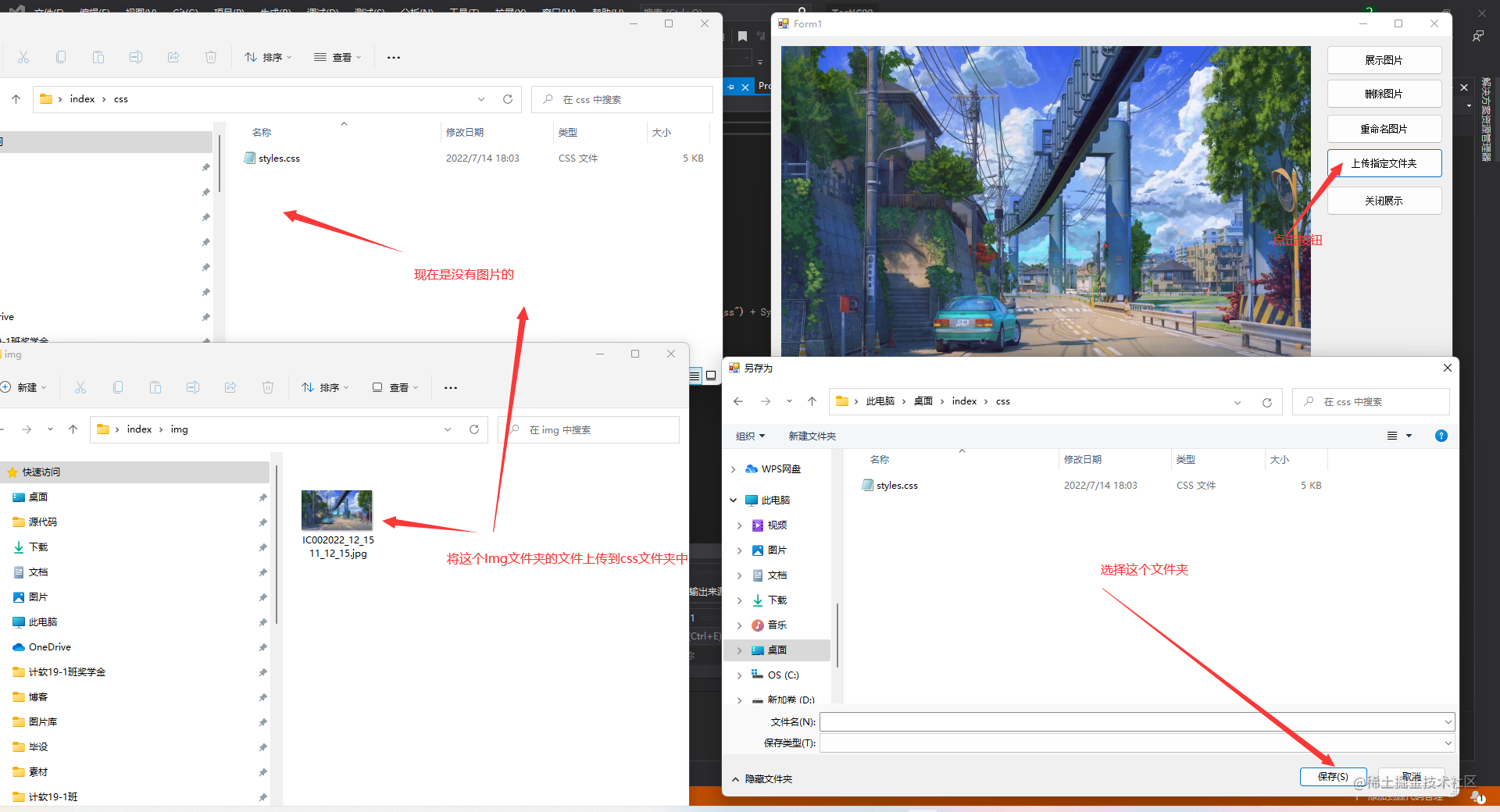Click the Cut icon in img explorer toolbar
1500x812 pixels.
click(x=80, y=387)
